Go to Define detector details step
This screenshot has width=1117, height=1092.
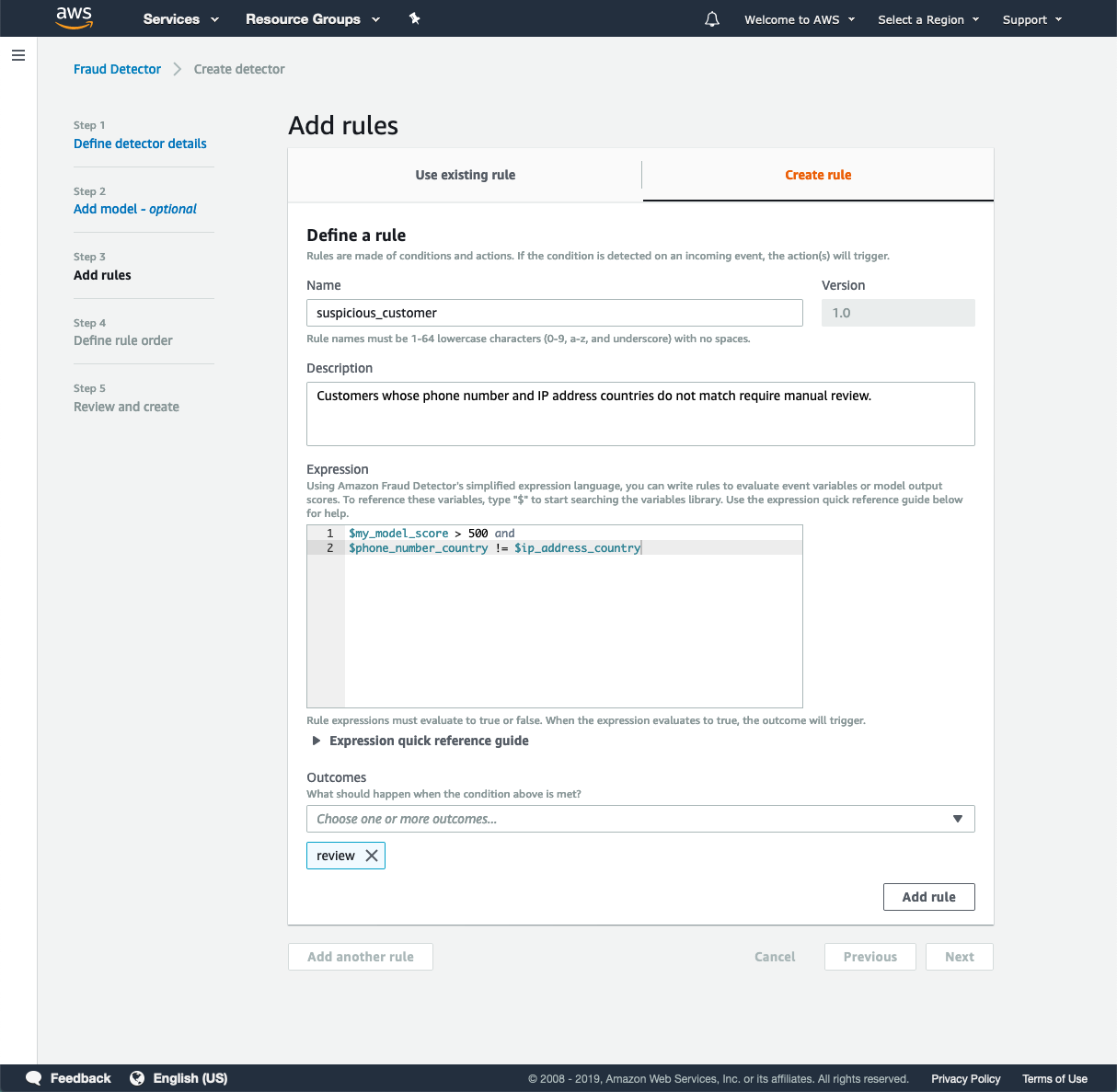tap(140, 144)
